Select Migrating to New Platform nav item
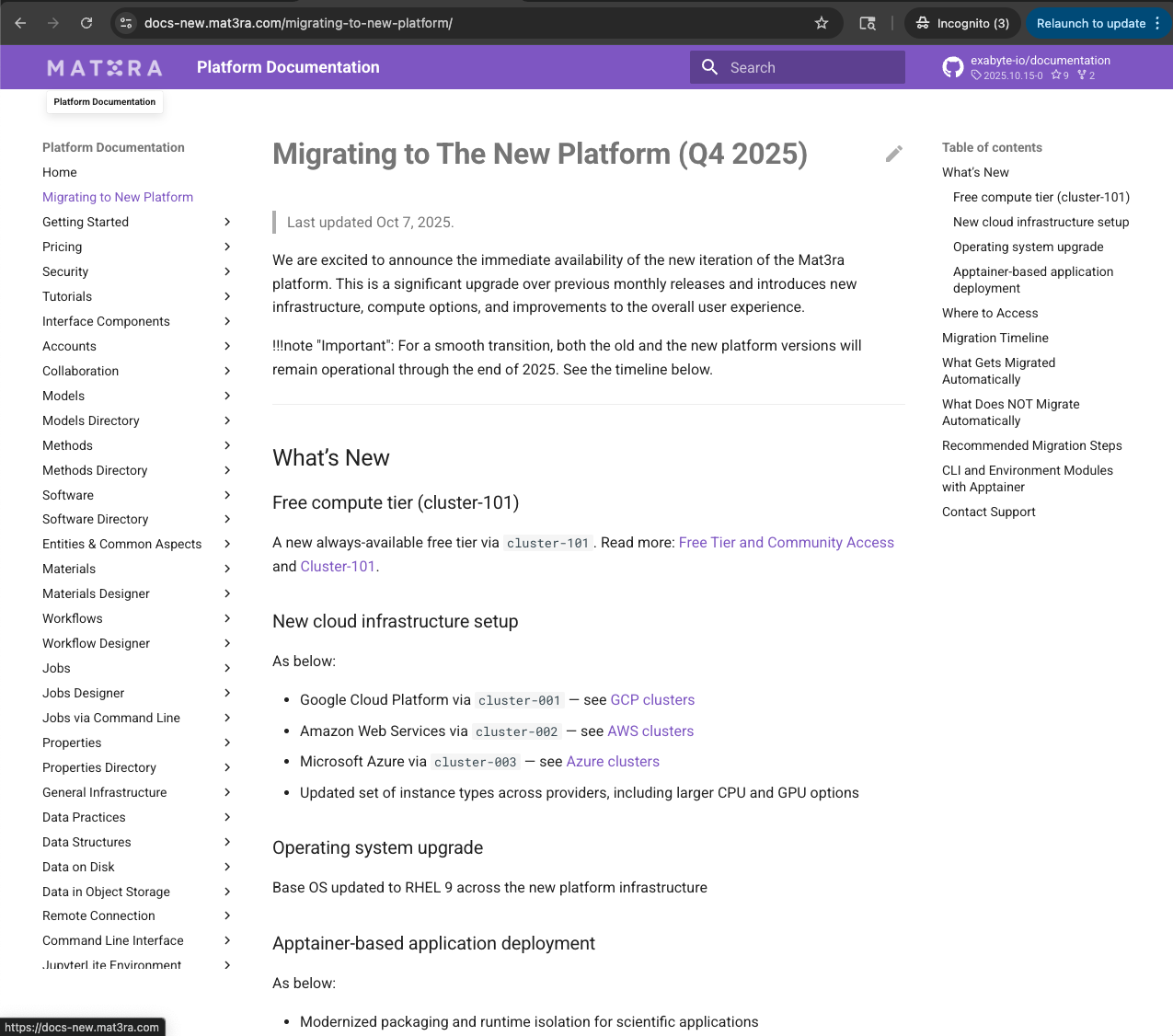The image size is (1173, 1036). pos(118,197)
